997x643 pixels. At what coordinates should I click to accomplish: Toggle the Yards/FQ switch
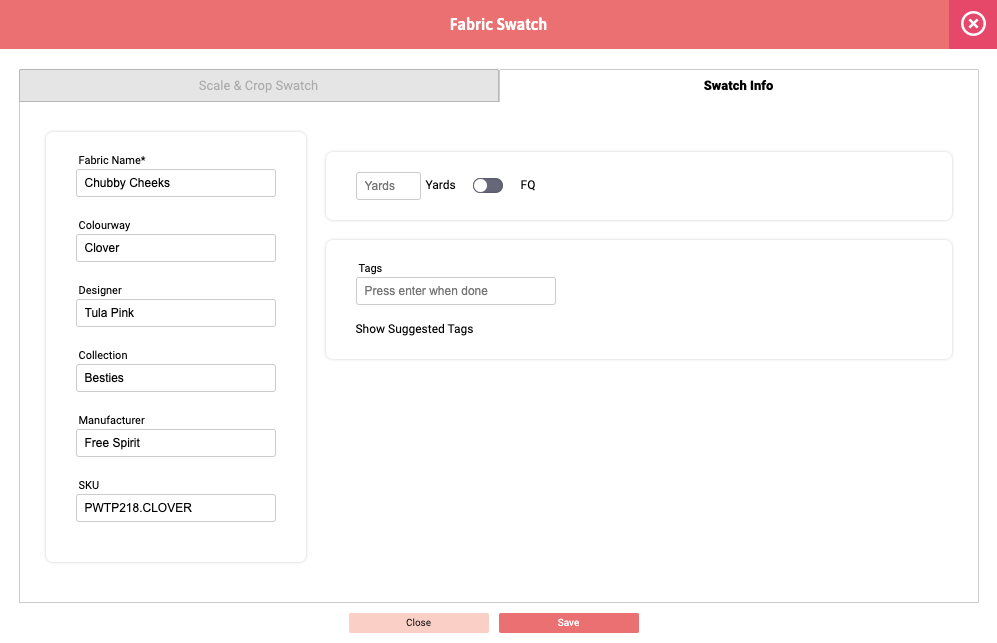tap(488, 185)
